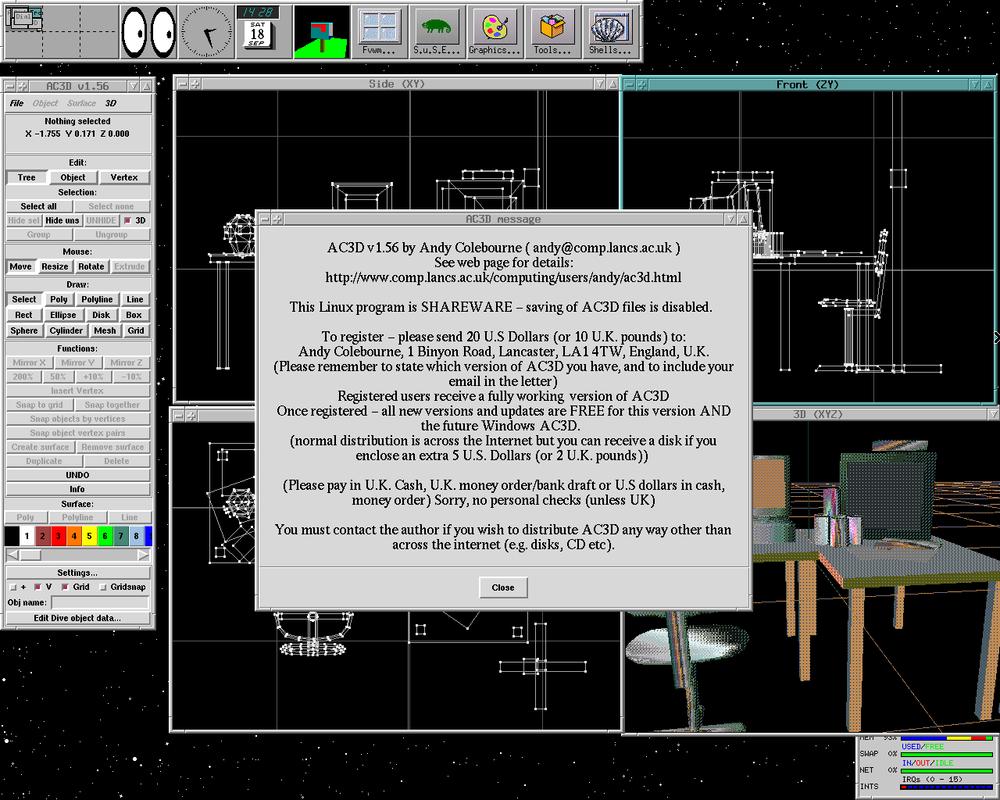Set mouse mode to Resize

(x=55, y=267)
